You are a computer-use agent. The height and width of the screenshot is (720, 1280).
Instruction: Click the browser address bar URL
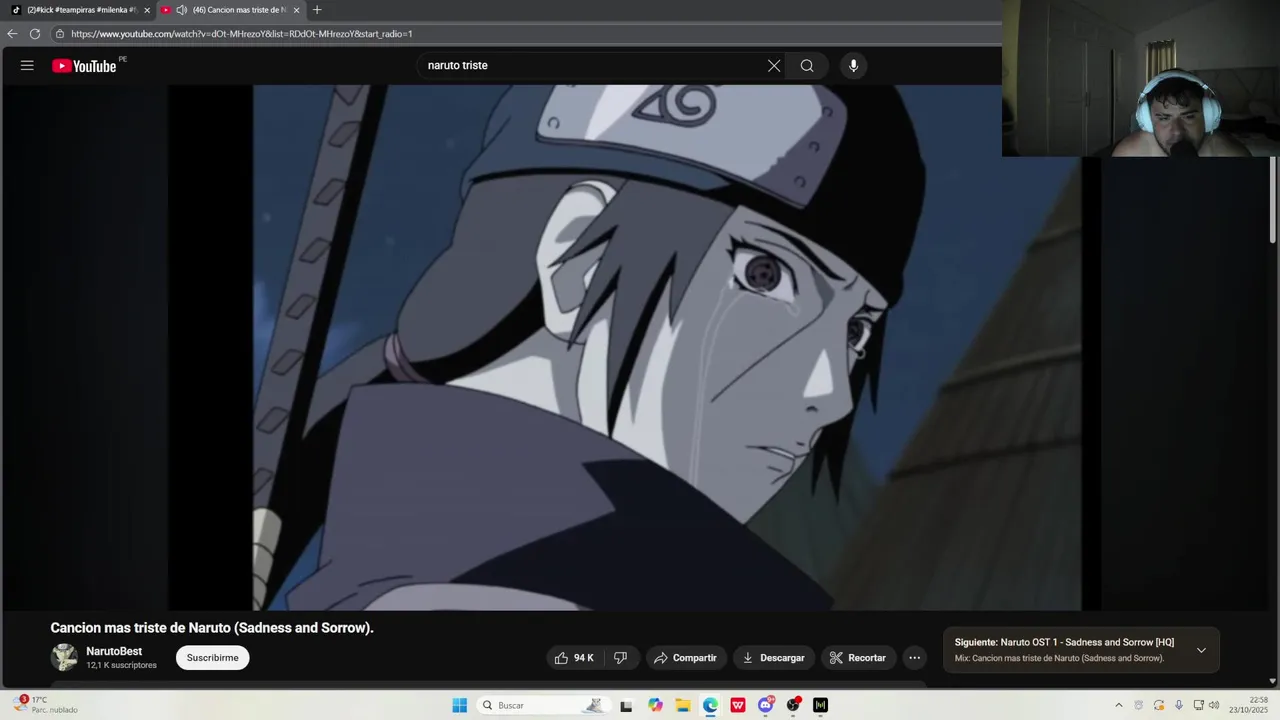242,34
